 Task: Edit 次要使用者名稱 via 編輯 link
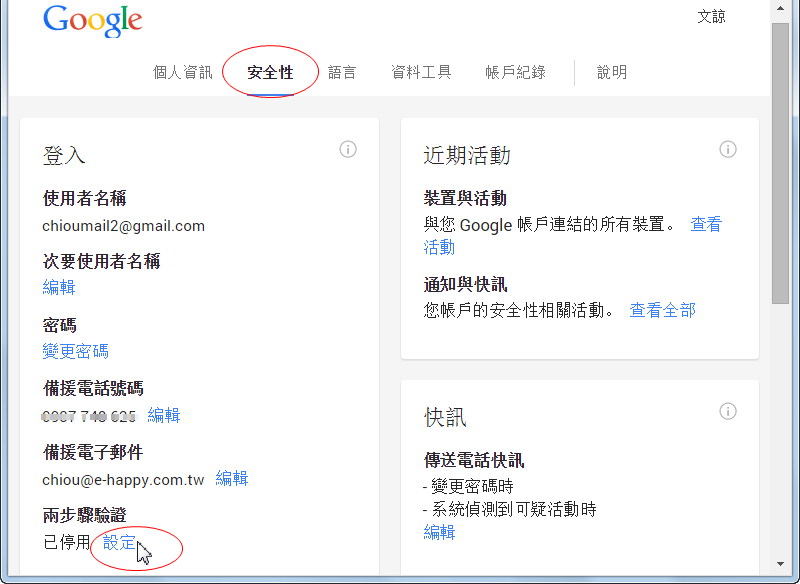(59, 287)
